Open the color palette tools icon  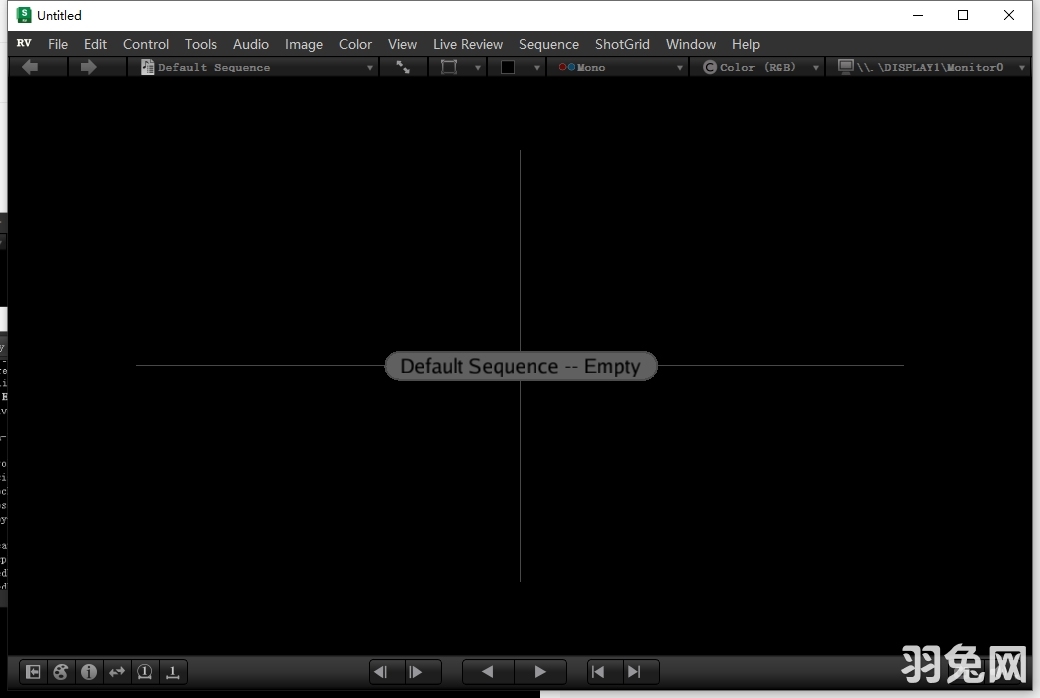point(61,672)
